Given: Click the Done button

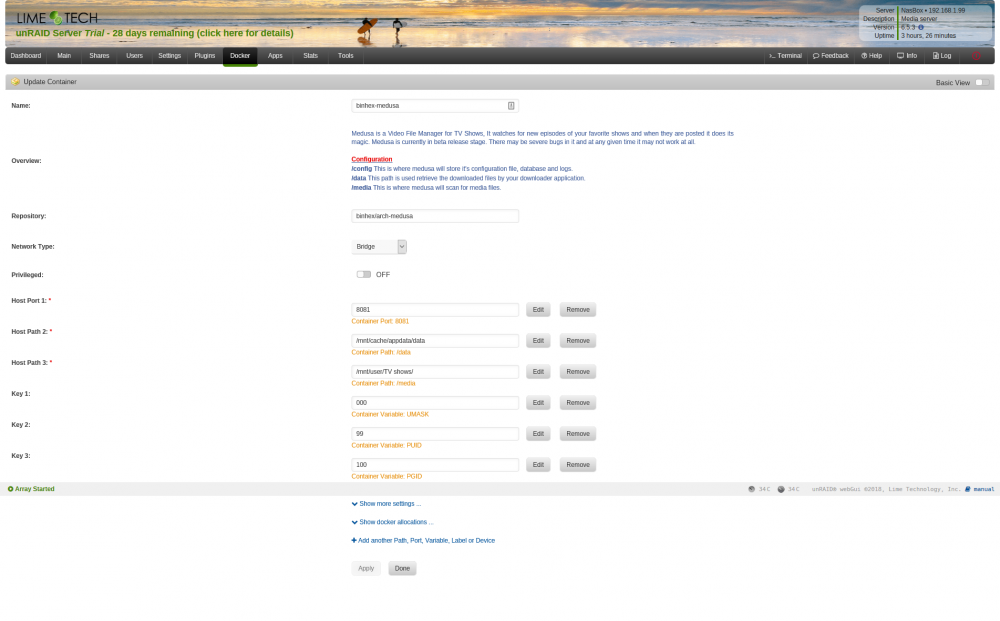Looking at the screenshot, I should click(x=402, y=569).
